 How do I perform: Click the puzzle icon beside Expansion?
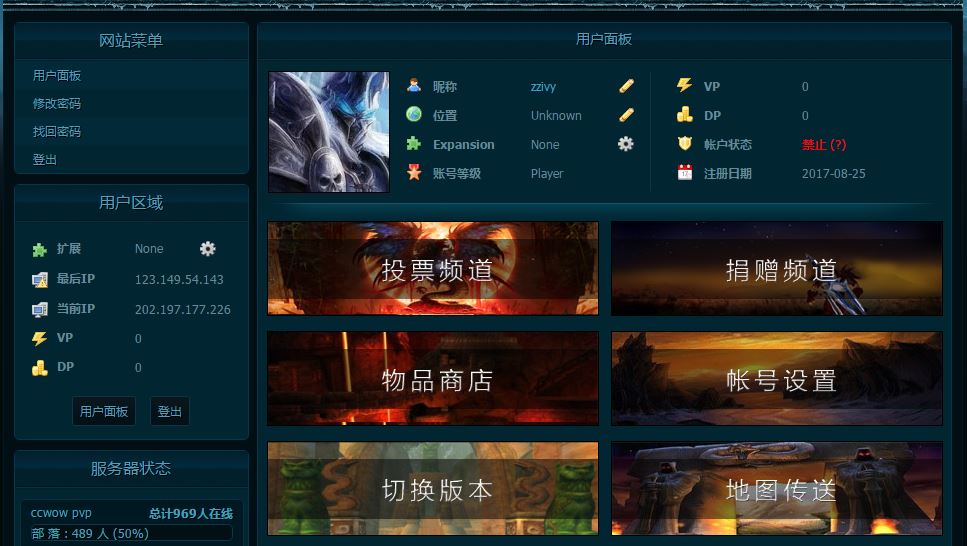(x=414, y=144)
